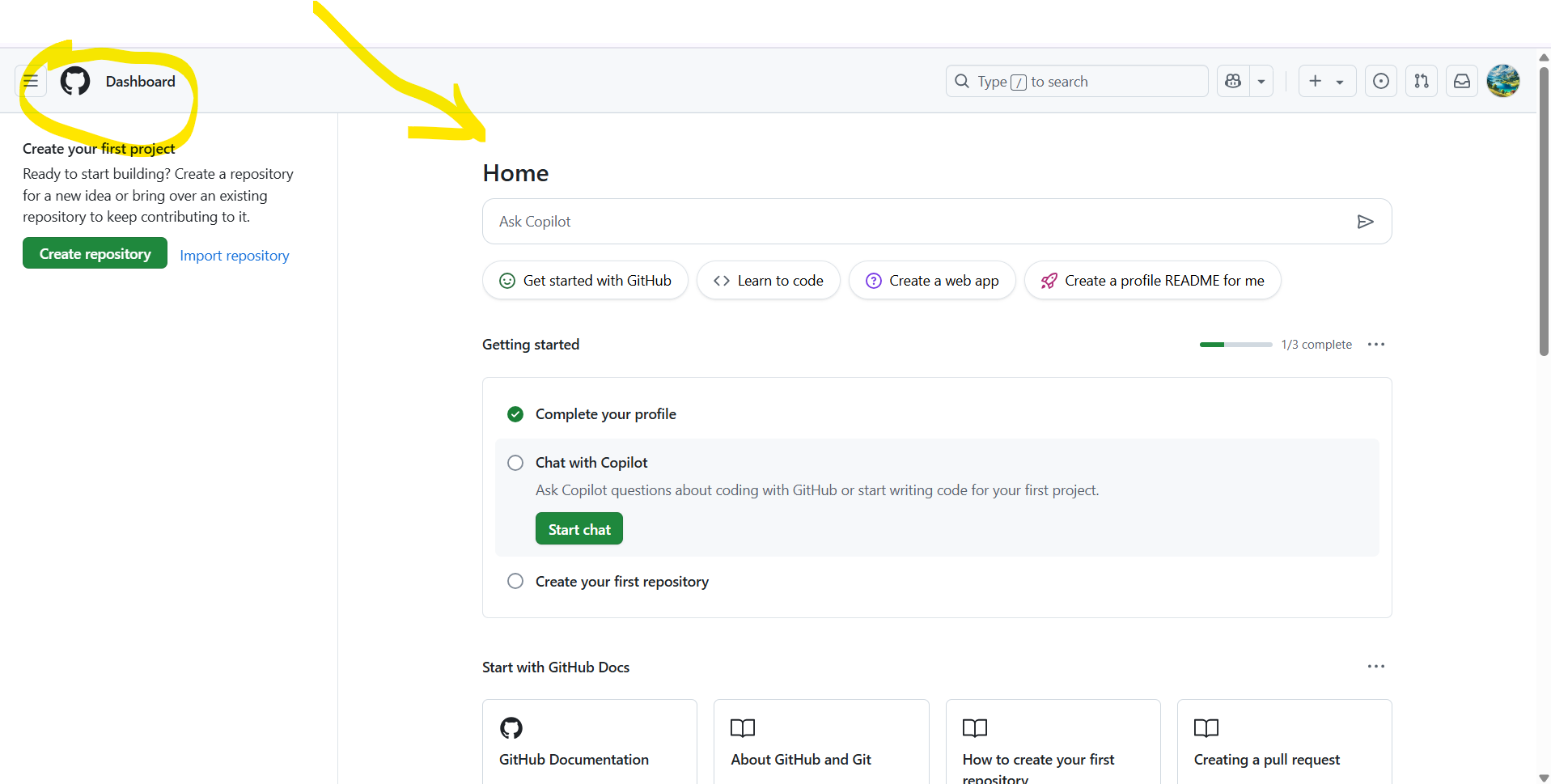This screenshot has width=1551, height=784.
Task: Click the Getting started progress bar
Action: coord(1235,345)
